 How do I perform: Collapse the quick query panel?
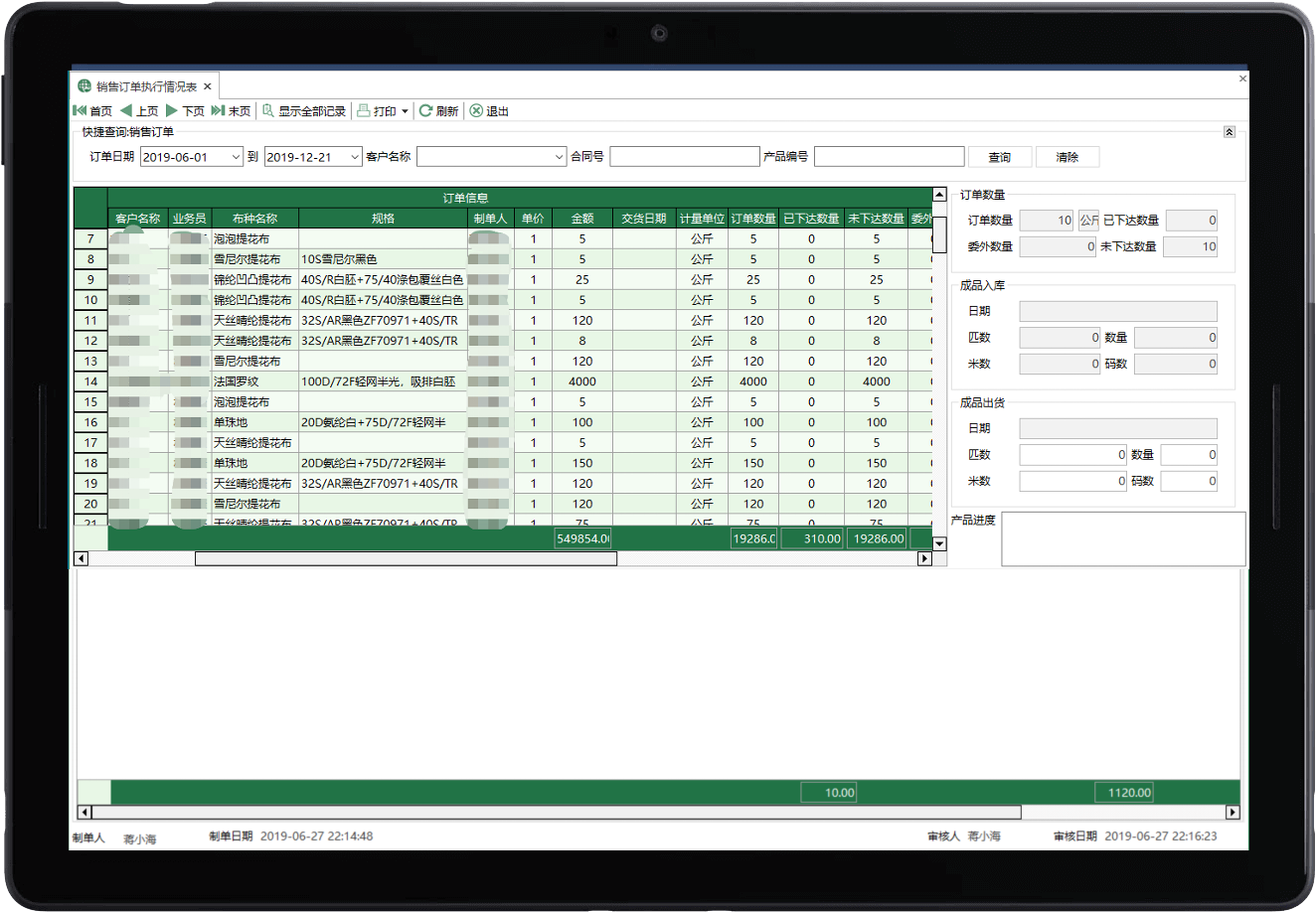(x=1230, y=131)
